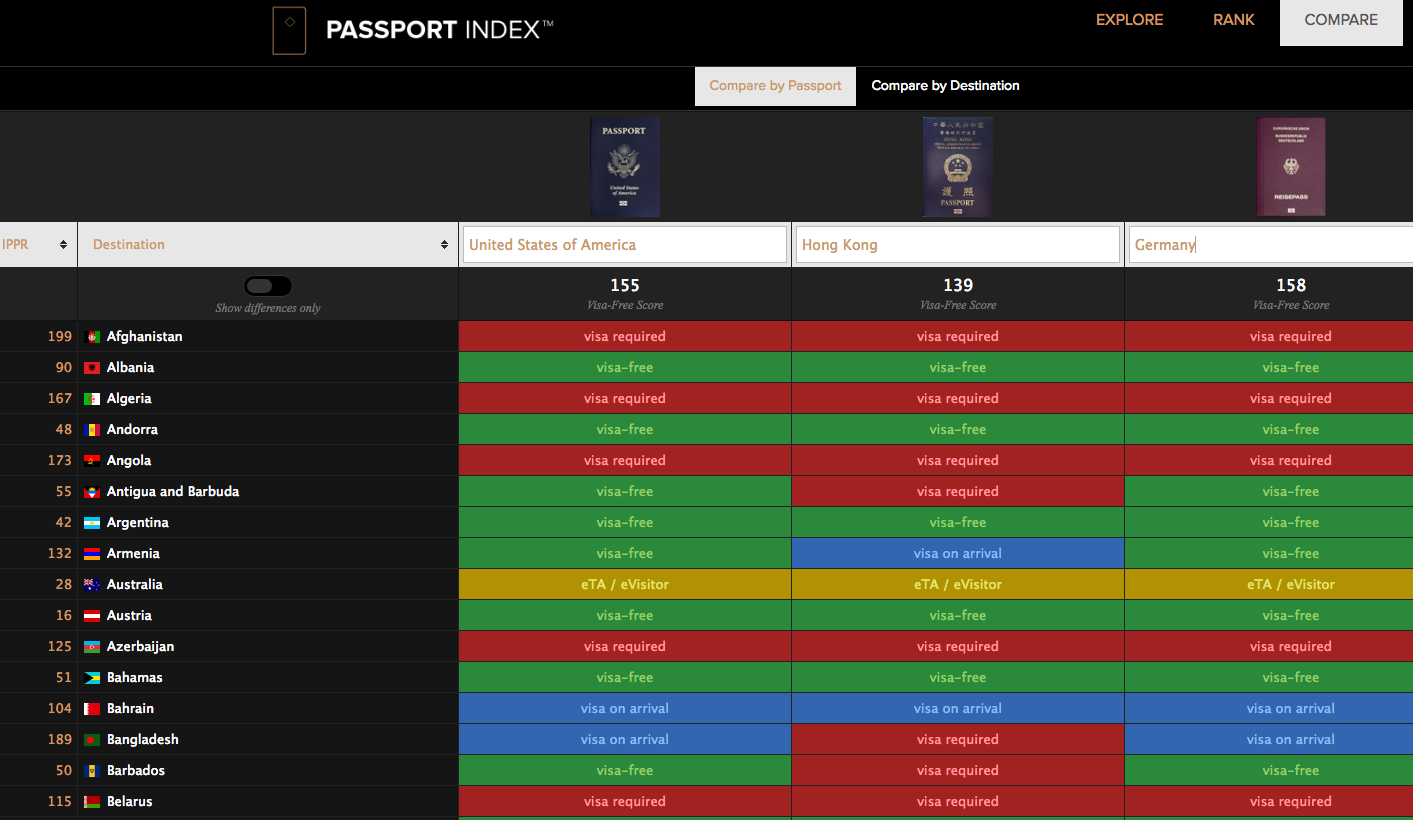
Task: Select the COMPARE menu tab
Action: [1341, 22]
